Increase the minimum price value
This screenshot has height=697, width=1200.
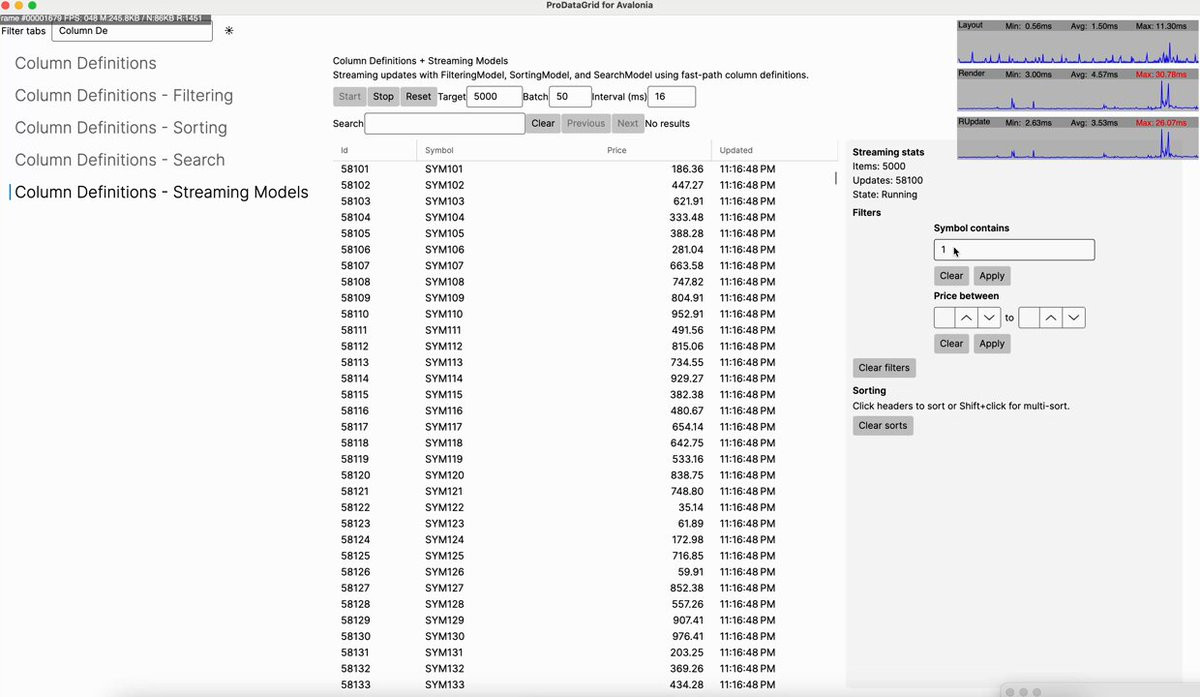tap(966, 318)
